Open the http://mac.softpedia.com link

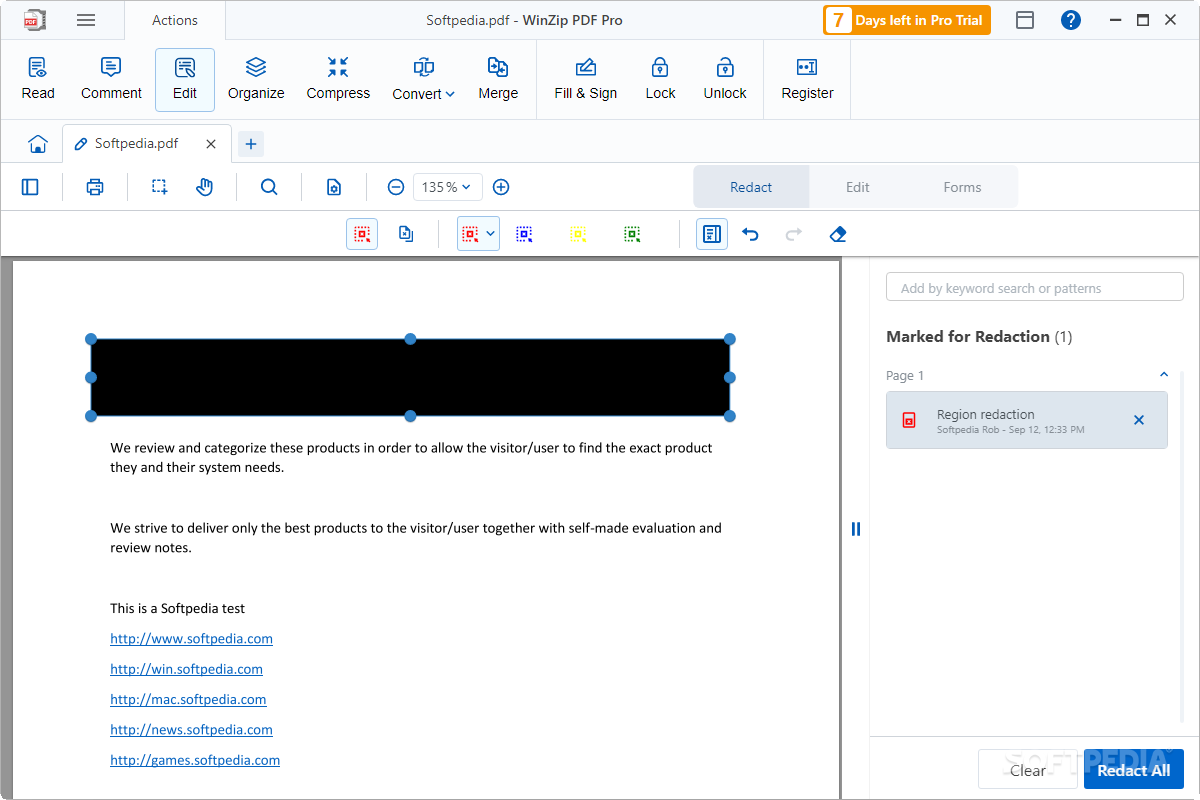pos(188,699)
